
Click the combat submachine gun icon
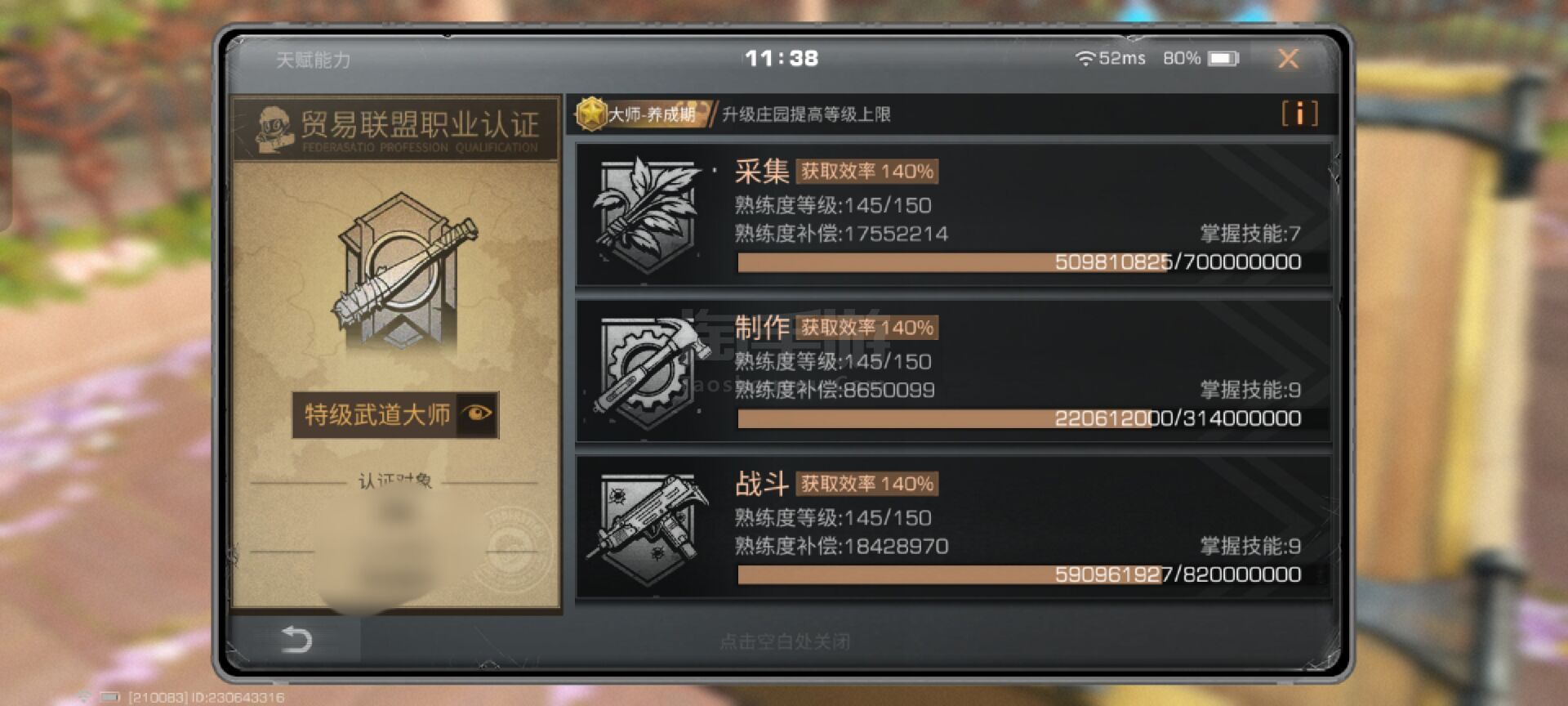649,527
